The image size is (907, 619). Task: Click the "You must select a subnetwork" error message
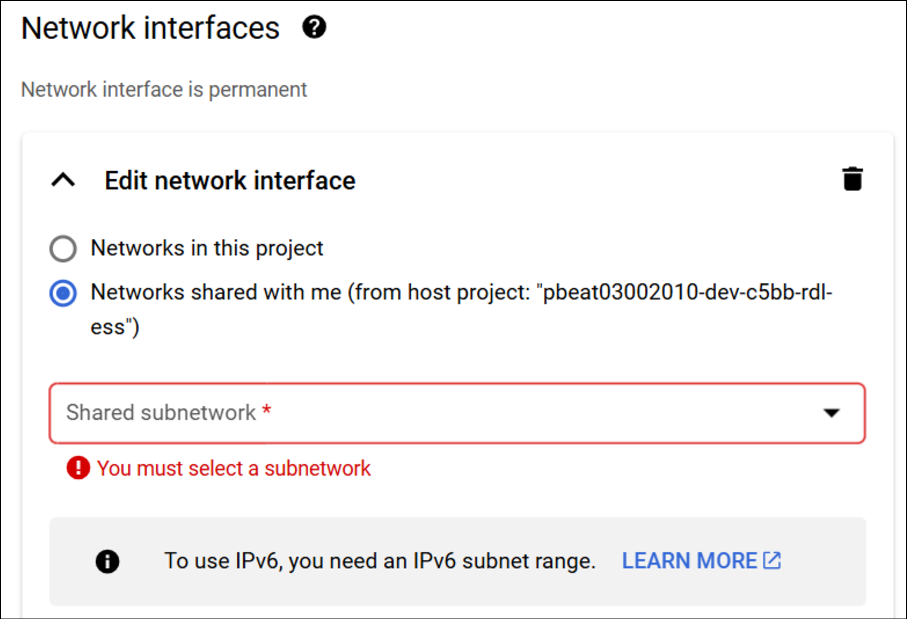tap(234, 468)
